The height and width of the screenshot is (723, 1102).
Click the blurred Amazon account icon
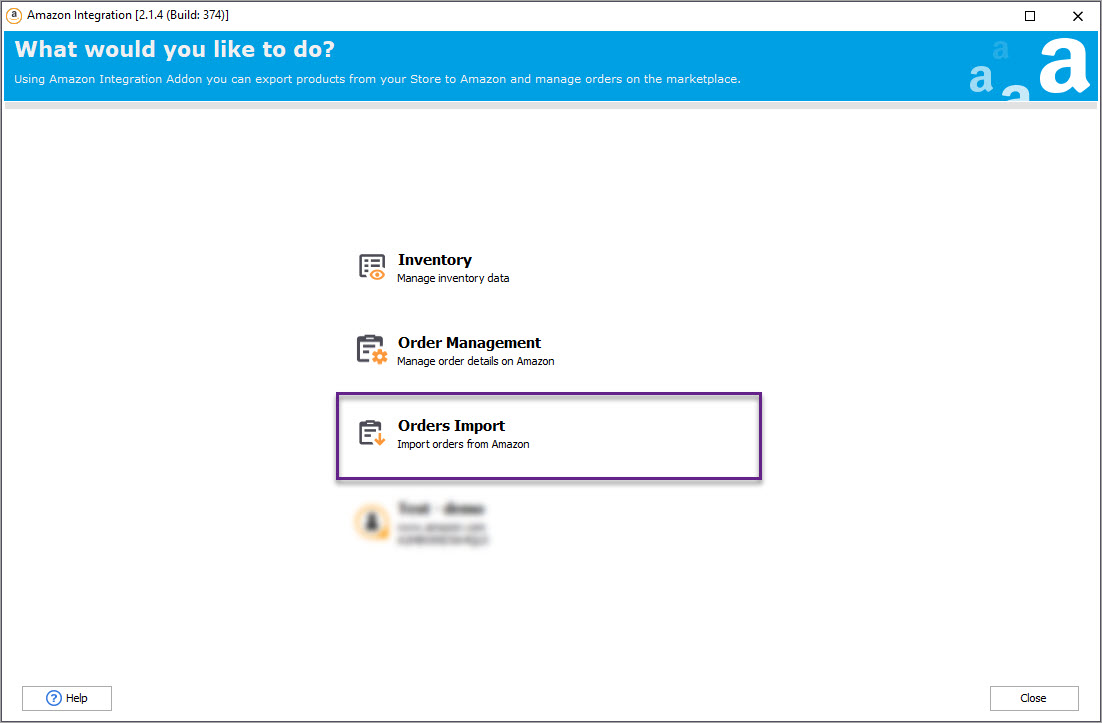coord(371,523)
